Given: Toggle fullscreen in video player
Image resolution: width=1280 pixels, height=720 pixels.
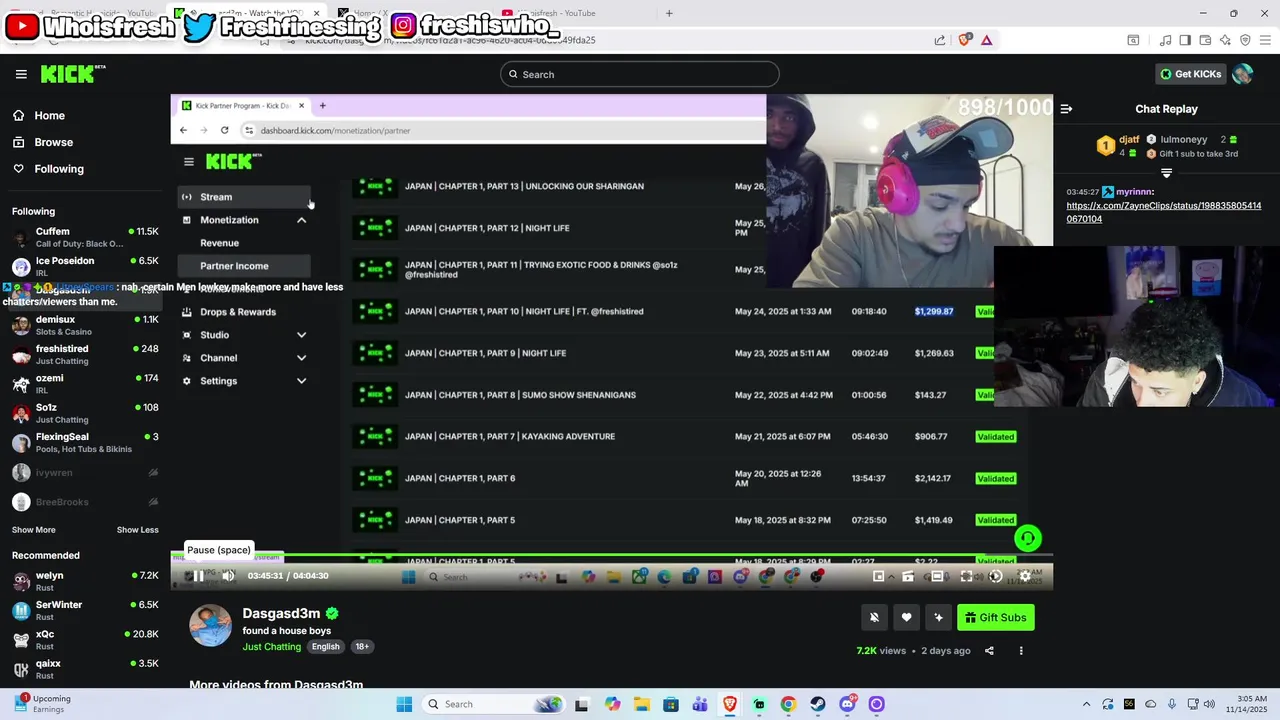Looking at the screenshot, I should [966, 576].
